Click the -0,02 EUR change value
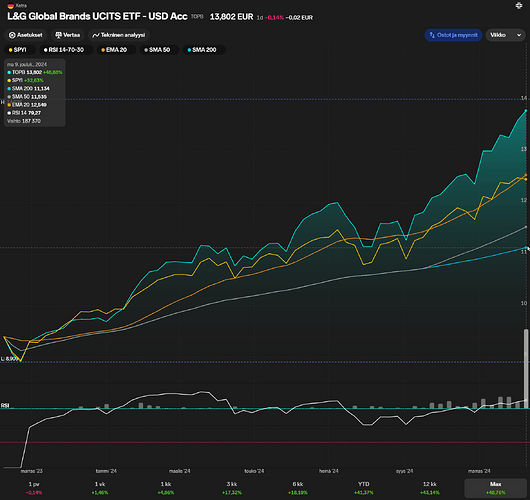 pyautogui.click(x=299, y=18)
